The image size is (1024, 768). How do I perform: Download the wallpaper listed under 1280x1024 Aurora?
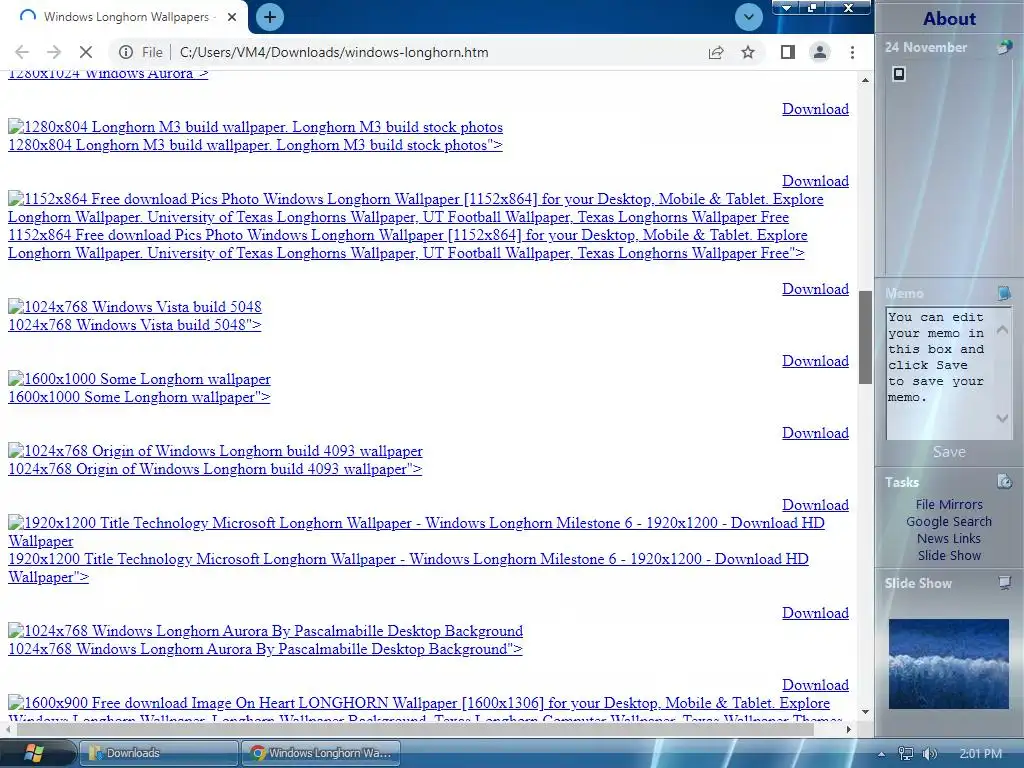coord(815,109)
